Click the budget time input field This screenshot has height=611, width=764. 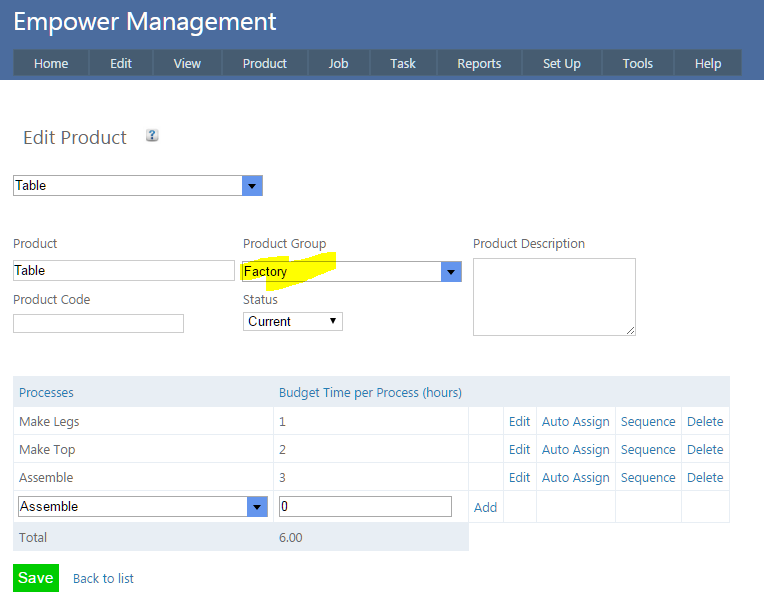coord(365,507)
